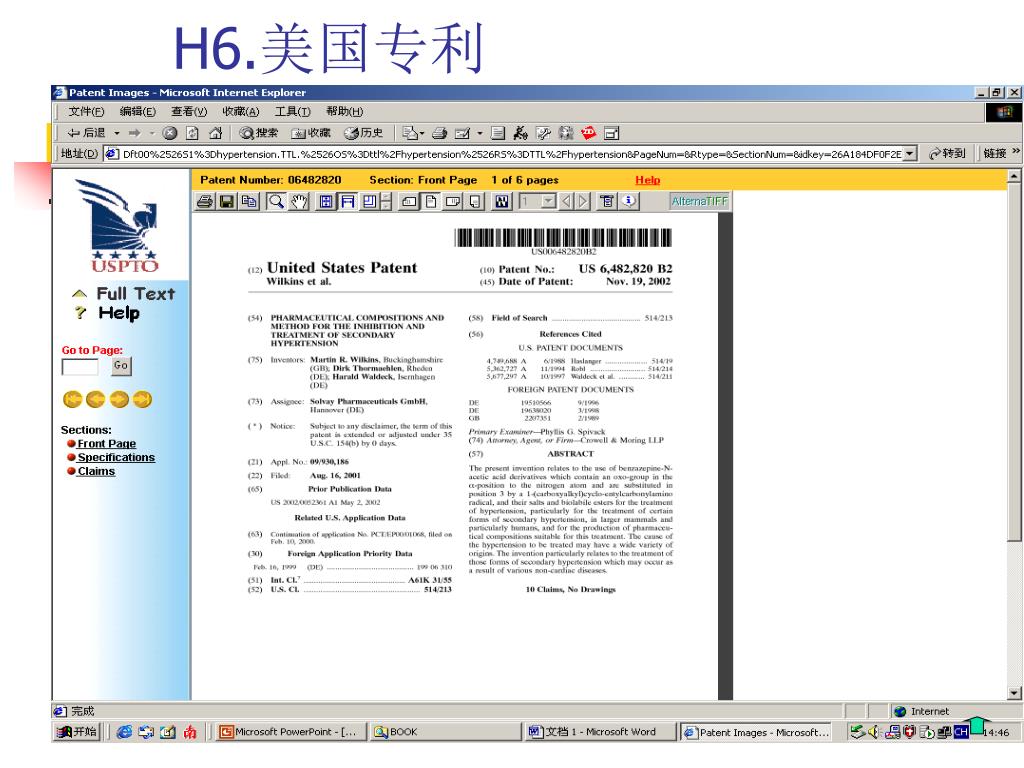Click the 开始 Start button
Screen dimensions: 1024x768
[x=77, y=732]
